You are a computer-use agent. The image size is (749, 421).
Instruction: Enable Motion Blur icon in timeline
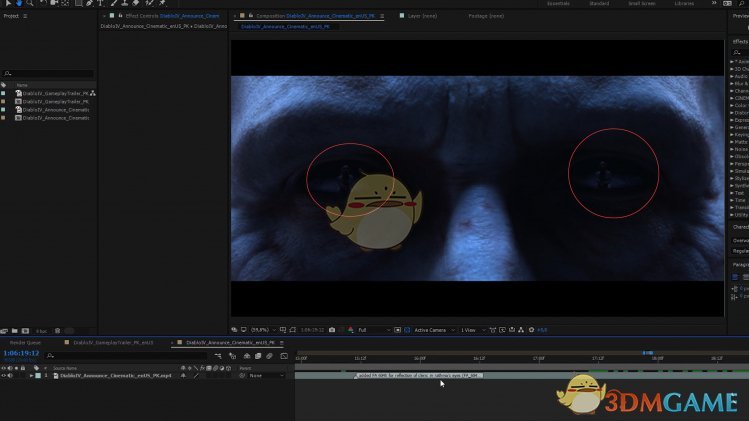(269, 356)
